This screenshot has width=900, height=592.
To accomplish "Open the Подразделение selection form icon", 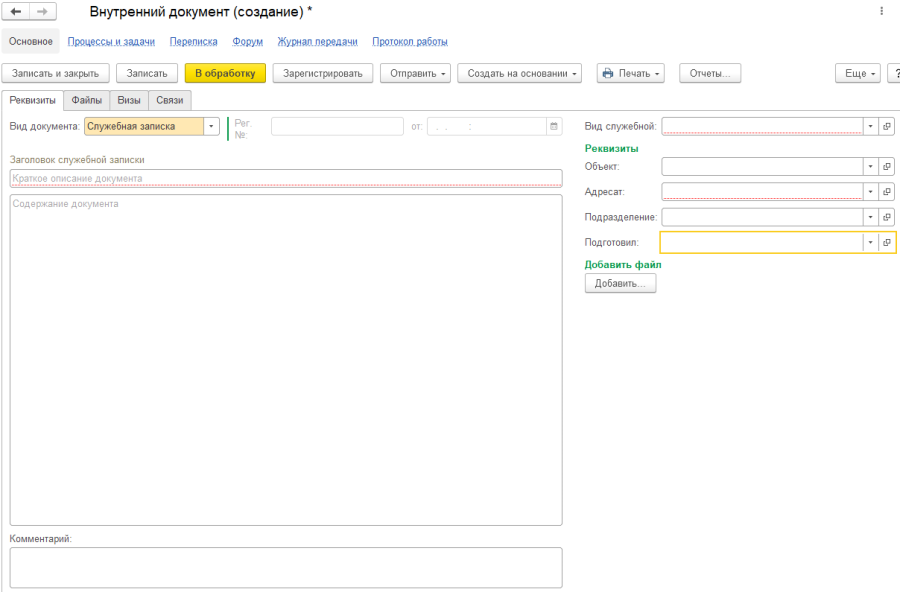I will point(887,216).
